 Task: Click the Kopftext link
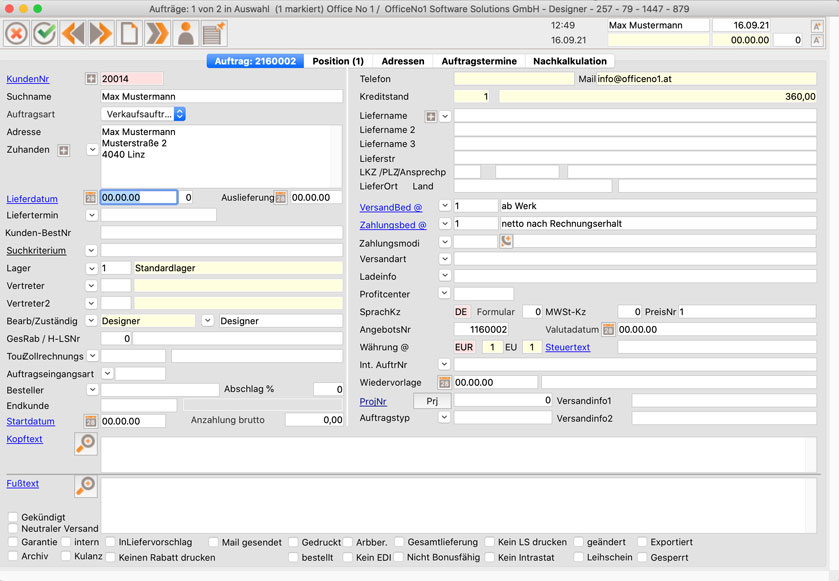tap(25, 439)
